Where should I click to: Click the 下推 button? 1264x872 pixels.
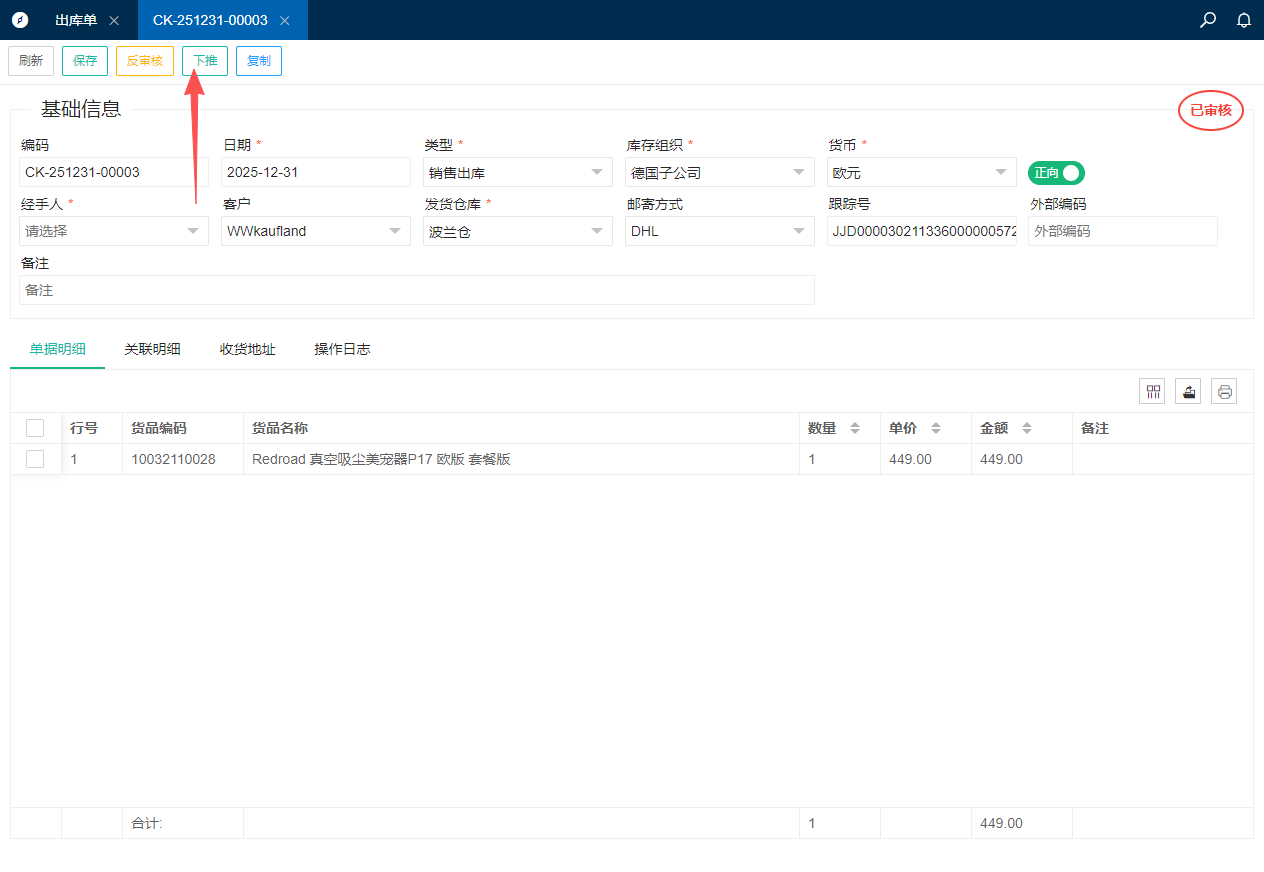pyautogui.click(x=205, y=61)
